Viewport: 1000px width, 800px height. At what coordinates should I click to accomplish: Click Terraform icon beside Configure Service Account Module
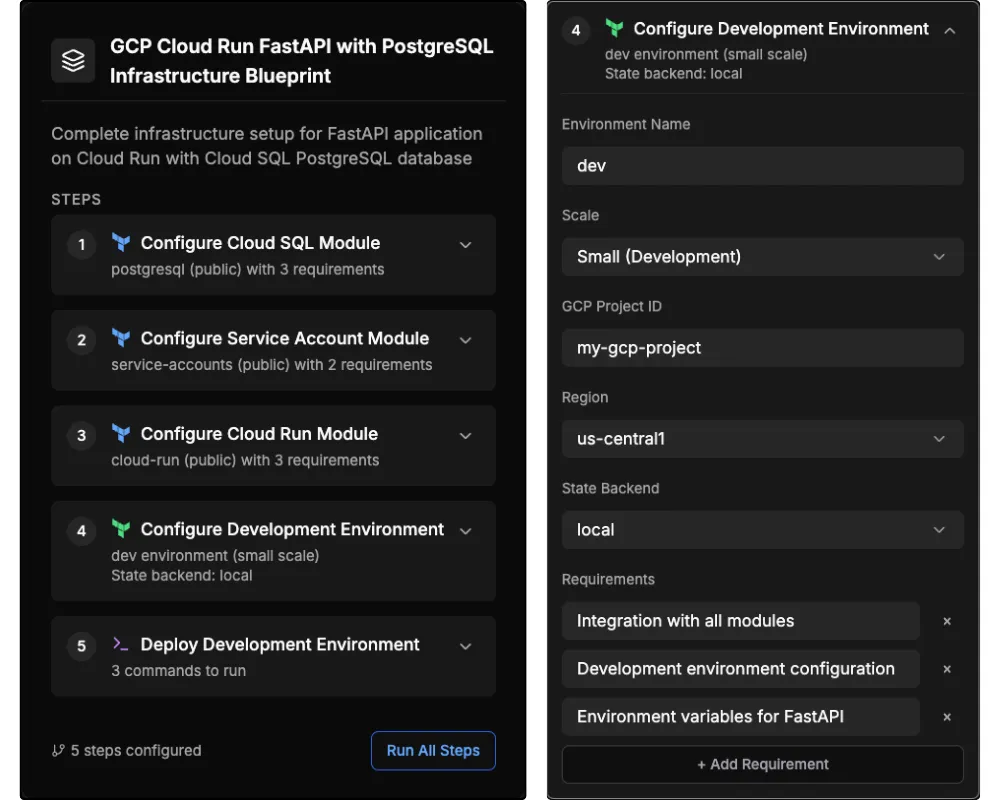pos(121,338)
